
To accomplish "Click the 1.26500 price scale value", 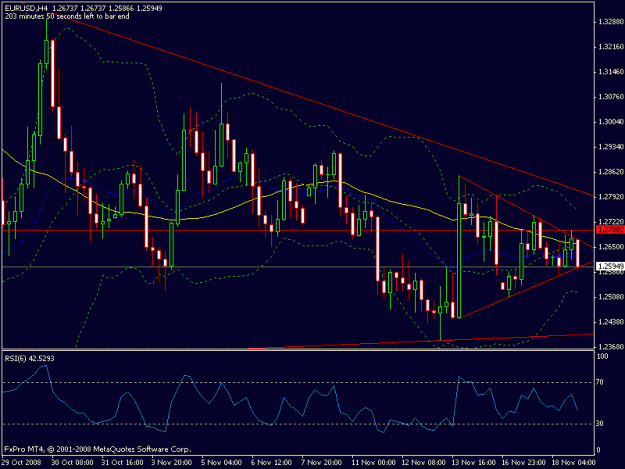I will point(611,247).
